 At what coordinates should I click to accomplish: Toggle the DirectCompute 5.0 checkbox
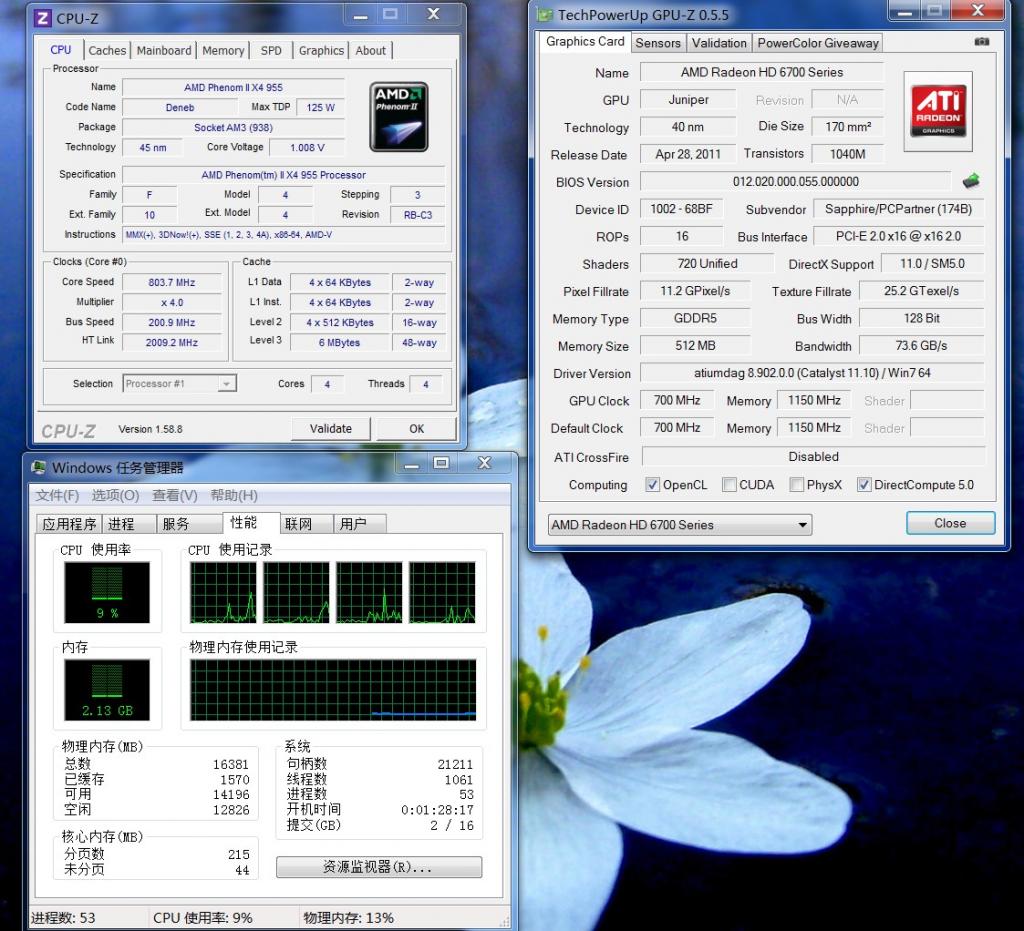tap(864, 484)
